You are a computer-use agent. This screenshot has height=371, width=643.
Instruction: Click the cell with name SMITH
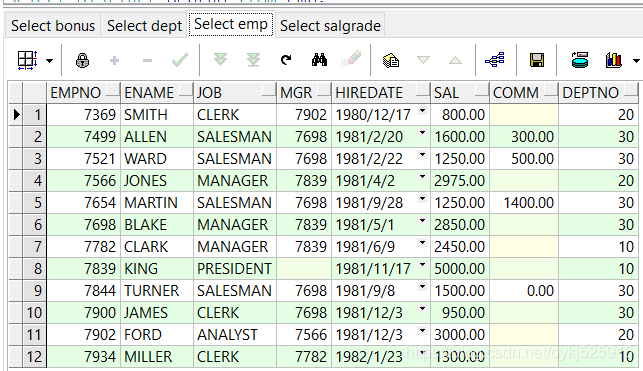point(157,115)
